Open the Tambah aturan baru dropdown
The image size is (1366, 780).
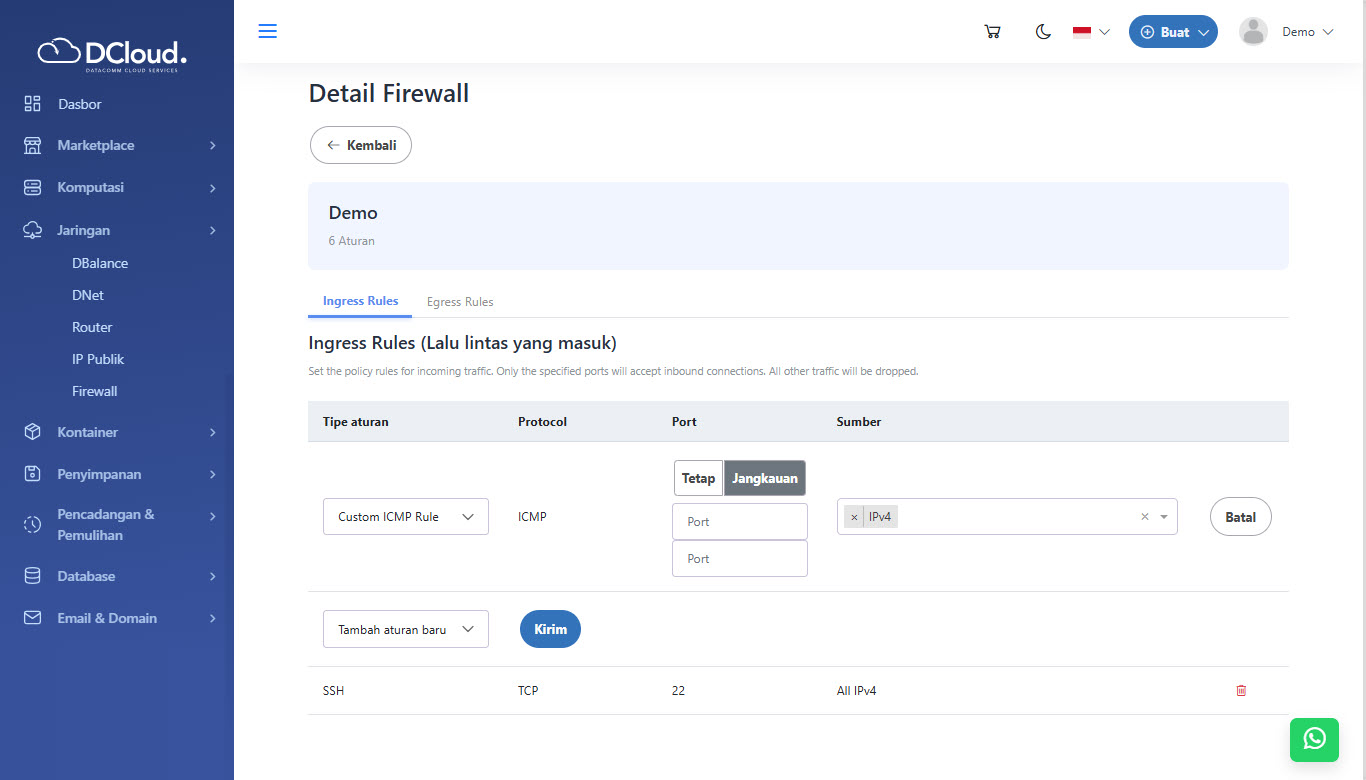(405, 629)
